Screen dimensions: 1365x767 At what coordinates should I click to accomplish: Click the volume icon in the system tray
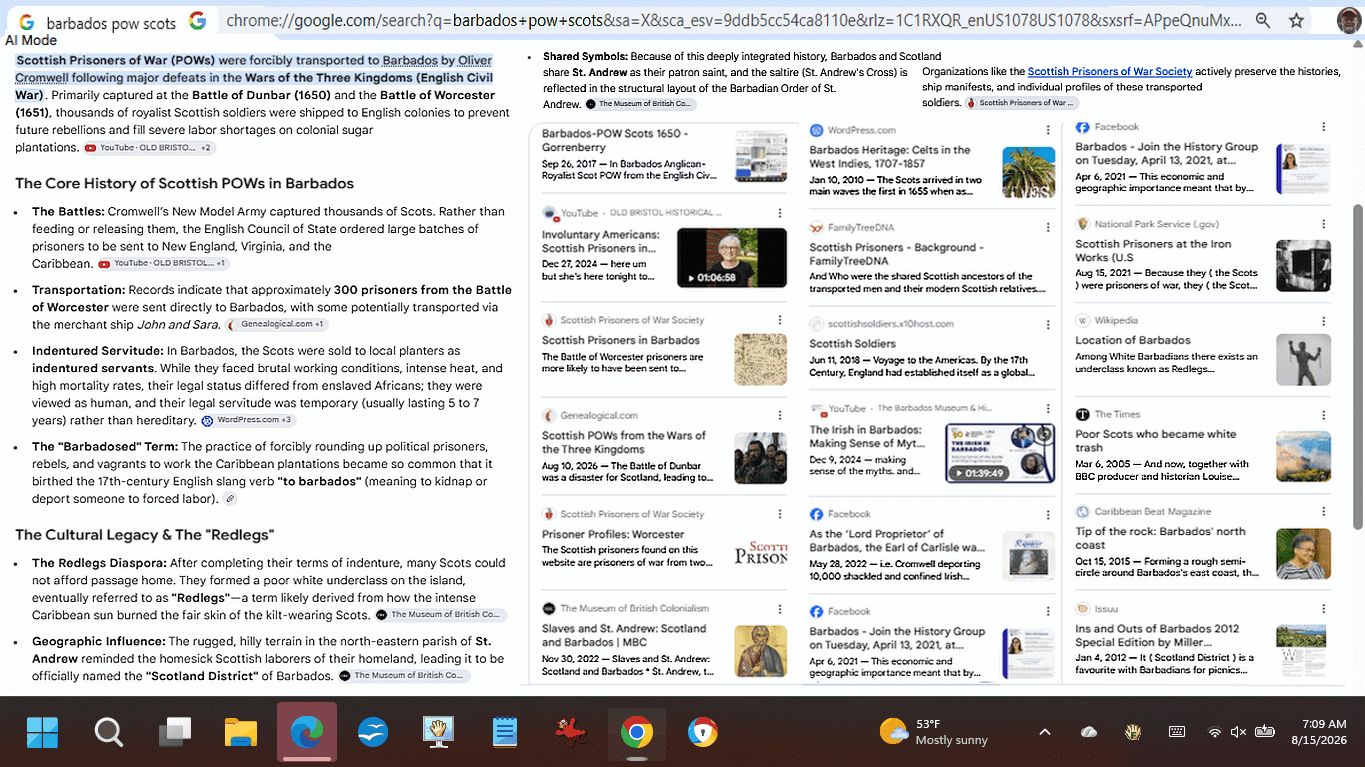tap(1238, 732)
